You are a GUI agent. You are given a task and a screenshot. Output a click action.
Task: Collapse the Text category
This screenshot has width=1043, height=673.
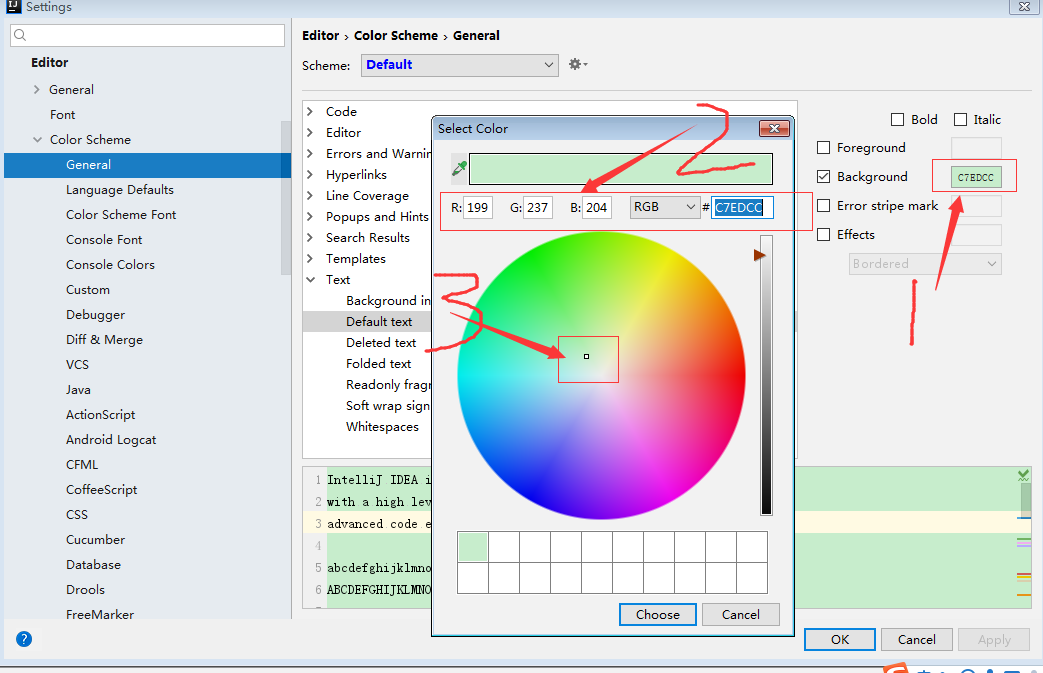[x=311, y=280]
